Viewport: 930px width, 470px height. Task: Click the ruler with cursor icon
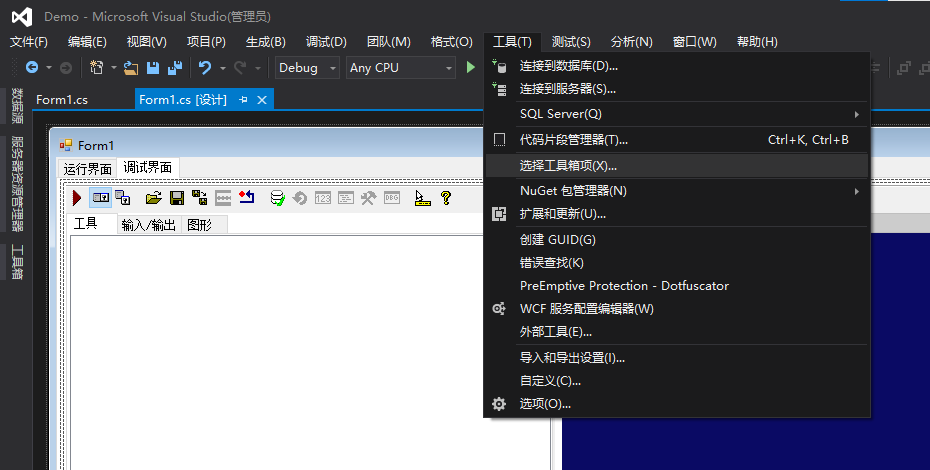tap(422, 198)
